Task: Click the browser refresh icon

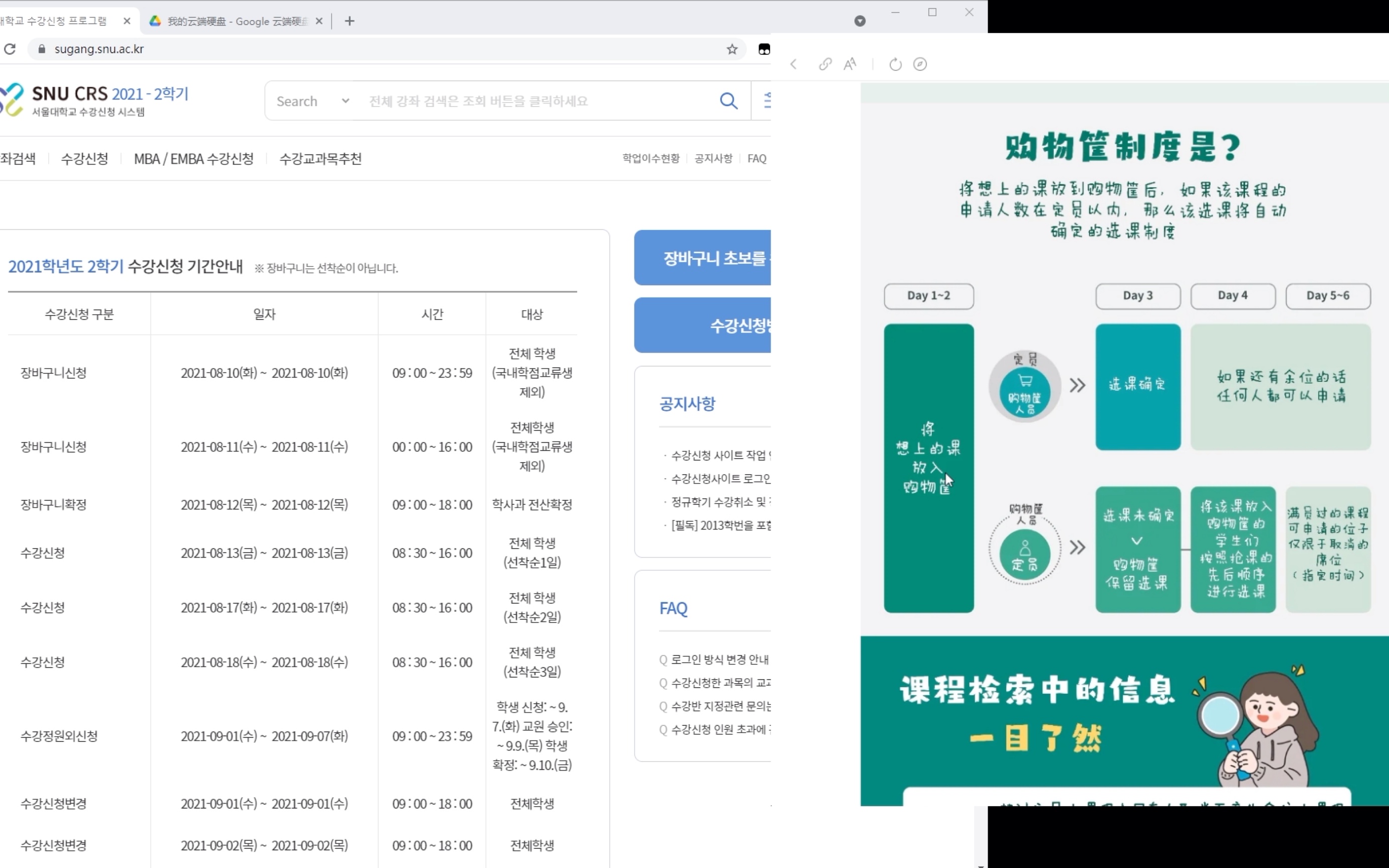Action: pos(9,49)
